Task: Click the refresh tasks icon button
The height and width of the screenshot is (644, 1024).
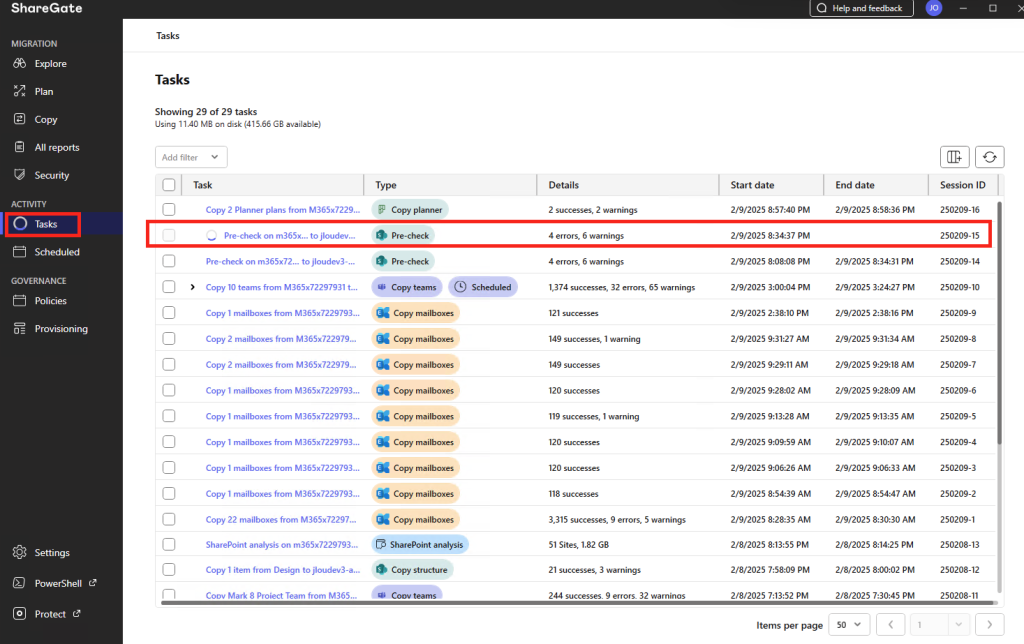Action: pos(989,157)
